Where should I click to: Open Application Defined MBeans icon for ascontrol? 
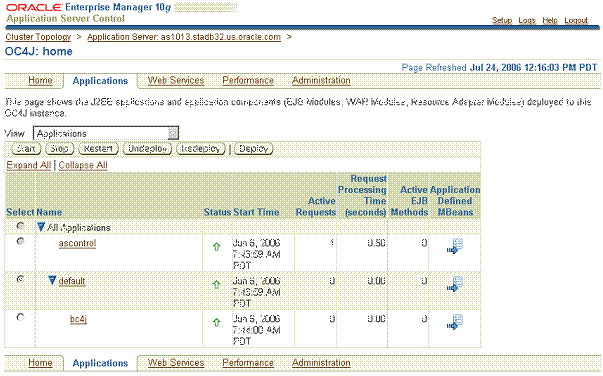(x=455, y=246)
